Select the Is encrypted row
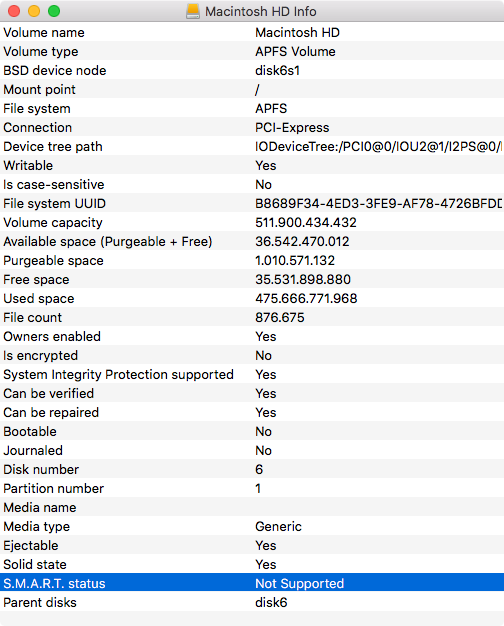This screenshot has width=504, height=626. (252, 355)
